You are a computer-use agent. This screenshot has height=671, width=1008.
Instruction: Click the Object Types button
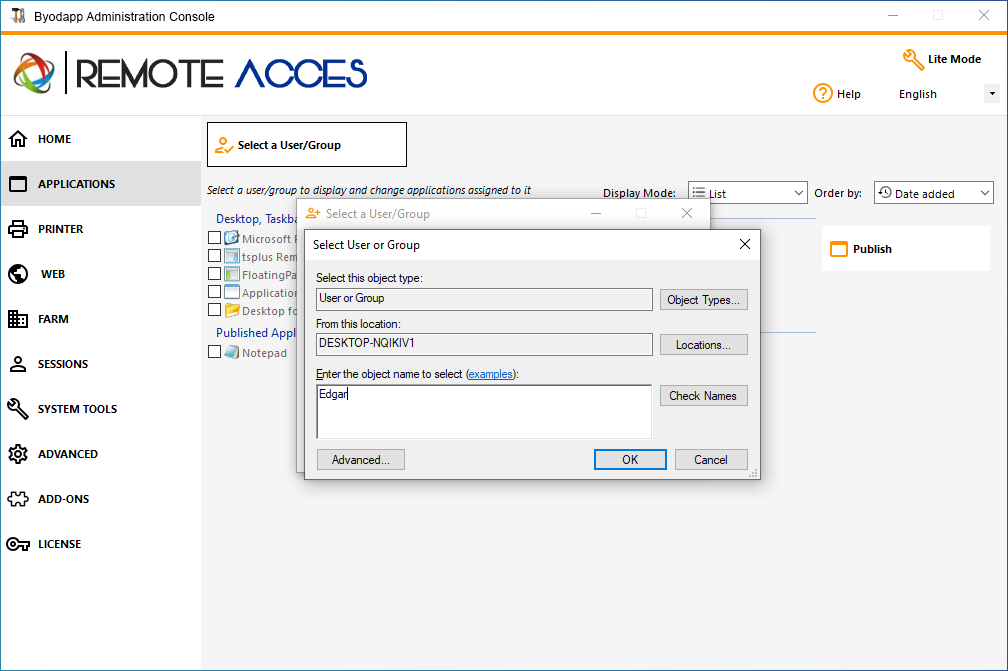click(x=703, y=300)
